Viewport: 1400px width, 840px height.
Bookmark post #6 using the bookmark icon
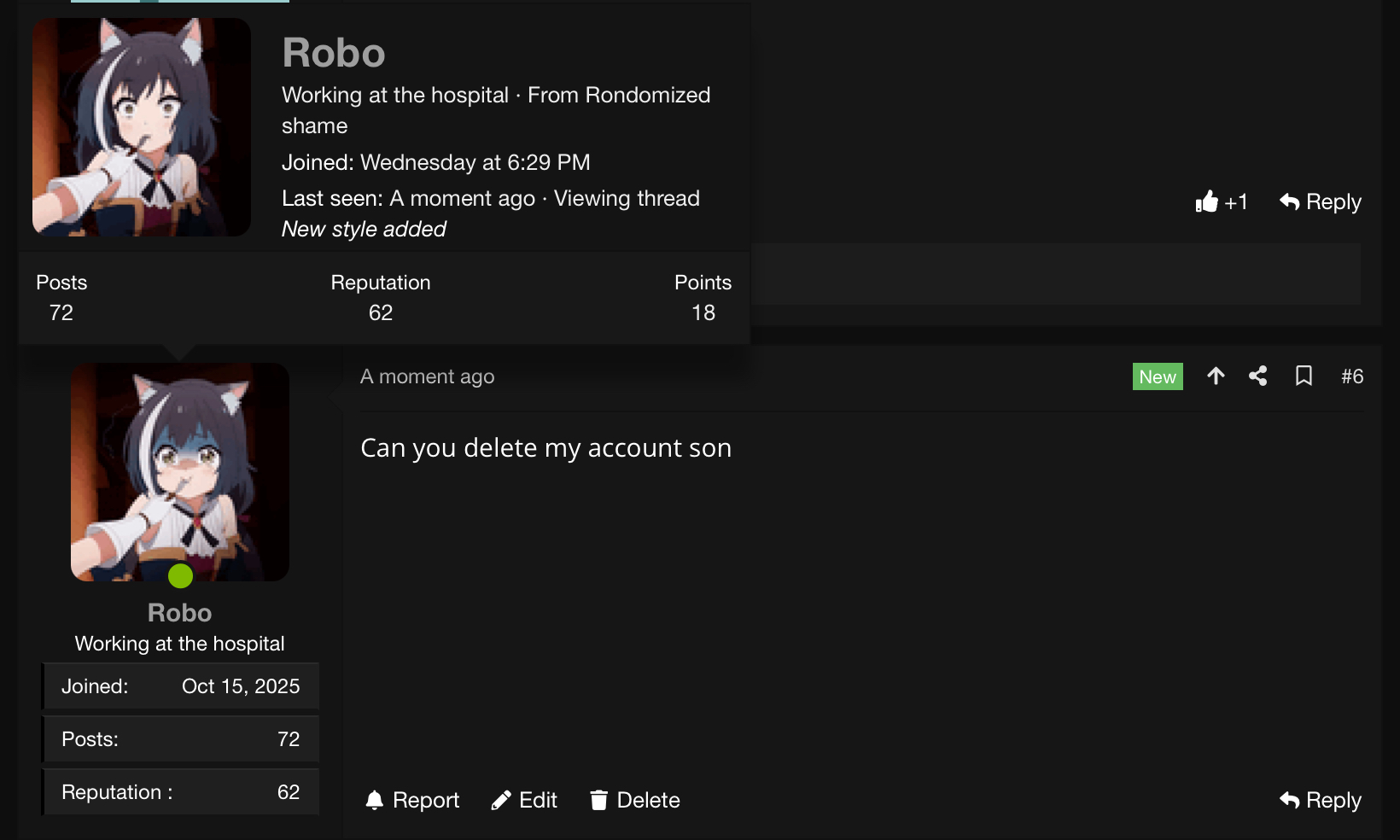click(1304, 376)
